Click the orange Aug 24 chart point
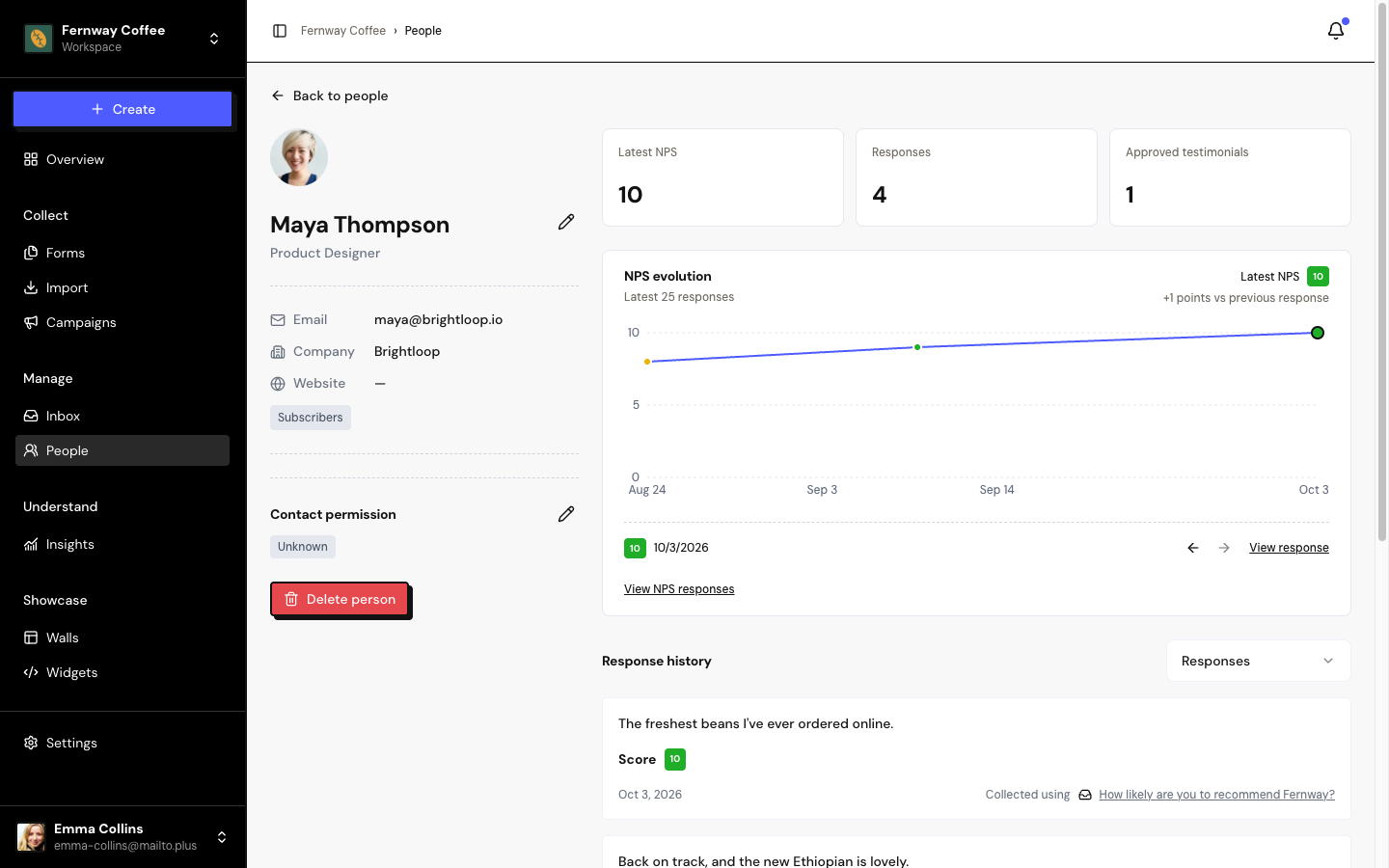This screenshot has height=868, width=1389. [647, 362]
